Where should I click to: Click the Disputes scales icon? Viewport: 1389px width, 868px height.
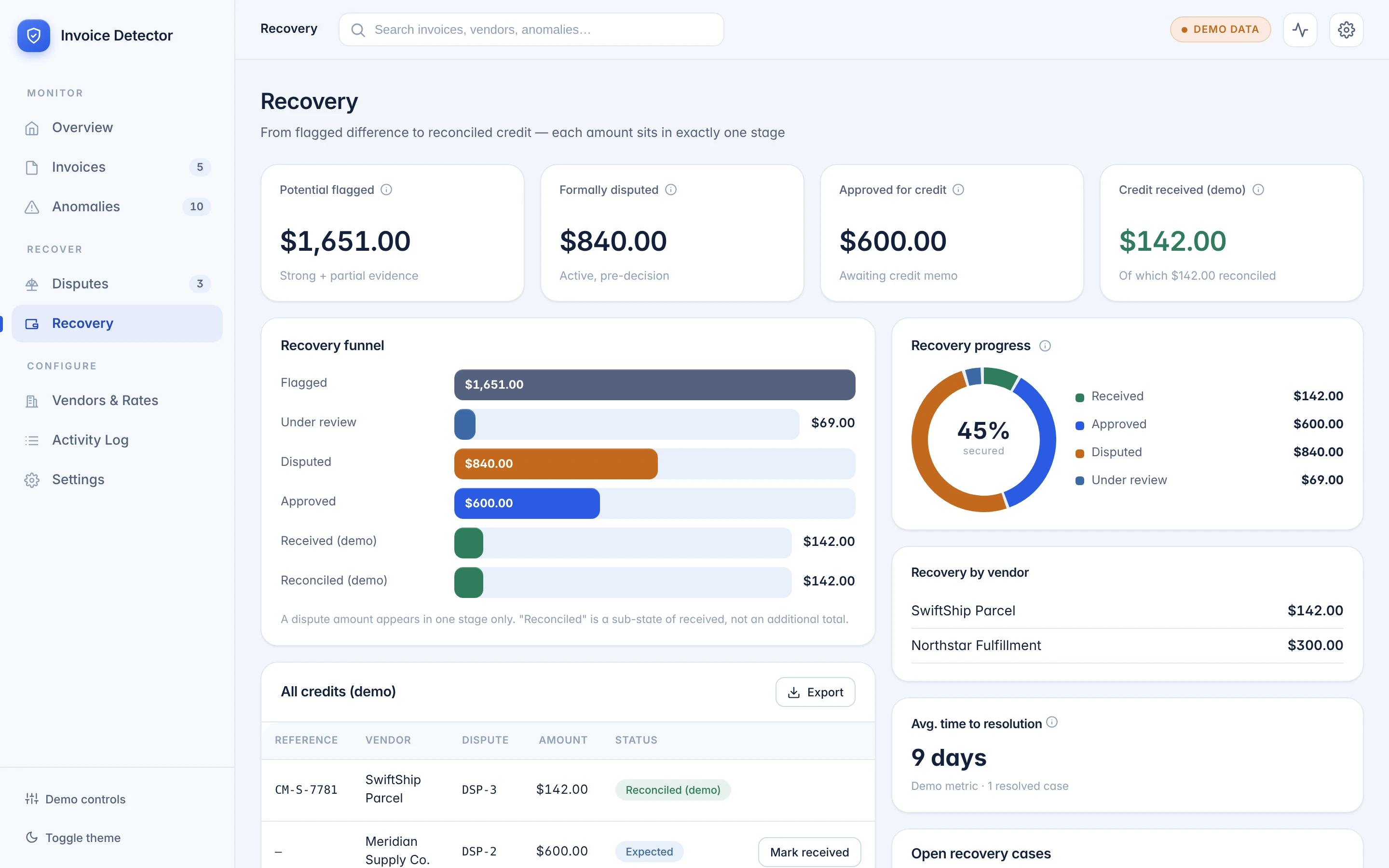(32, 284)
